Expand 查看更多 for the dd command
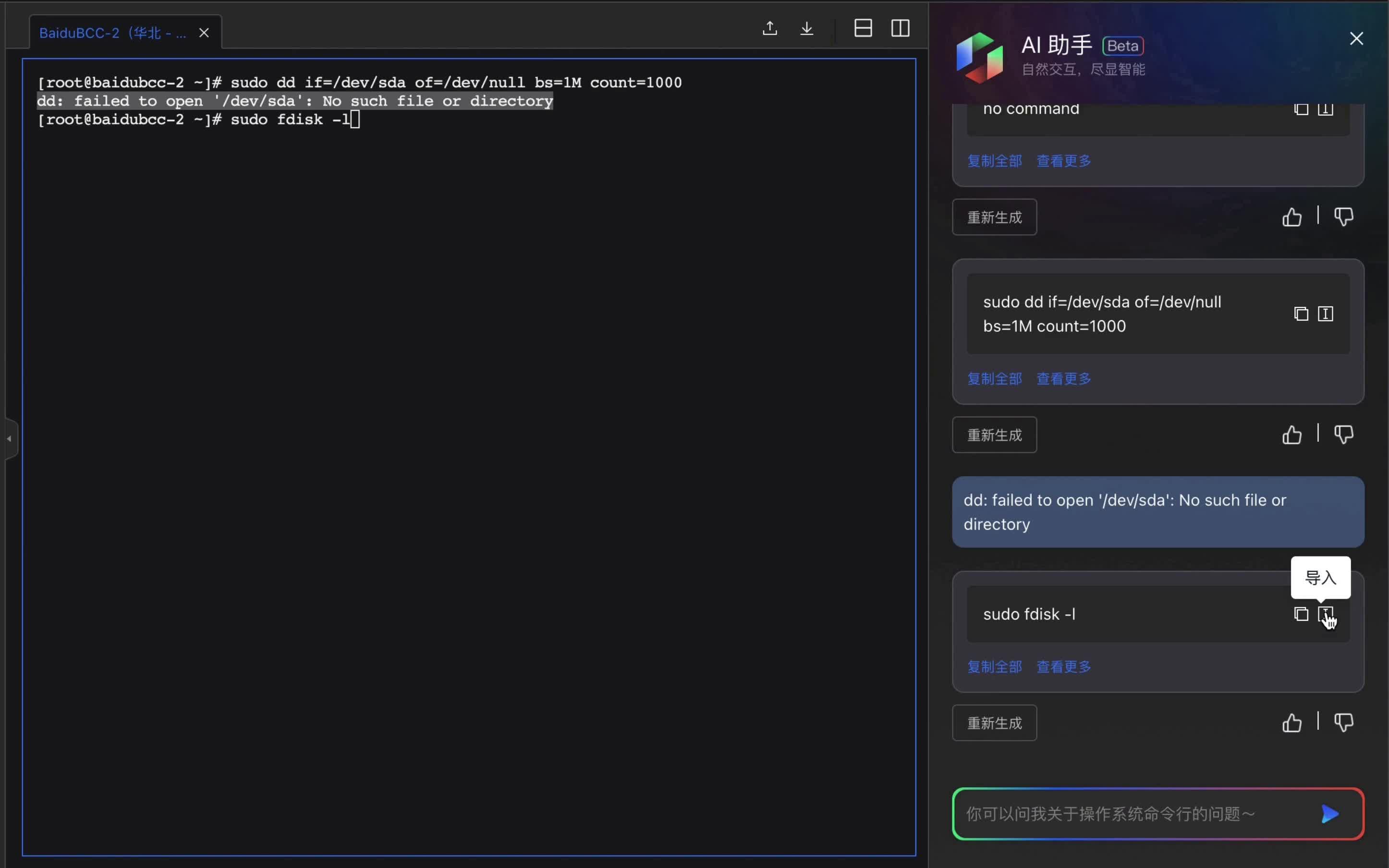1389x868 pixels. (x=1063, y=379)
